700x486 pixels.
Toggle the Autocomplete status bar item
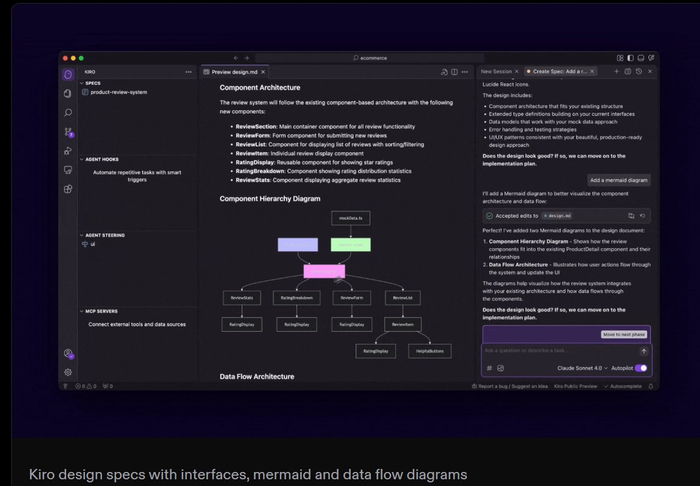click(623, 386)
